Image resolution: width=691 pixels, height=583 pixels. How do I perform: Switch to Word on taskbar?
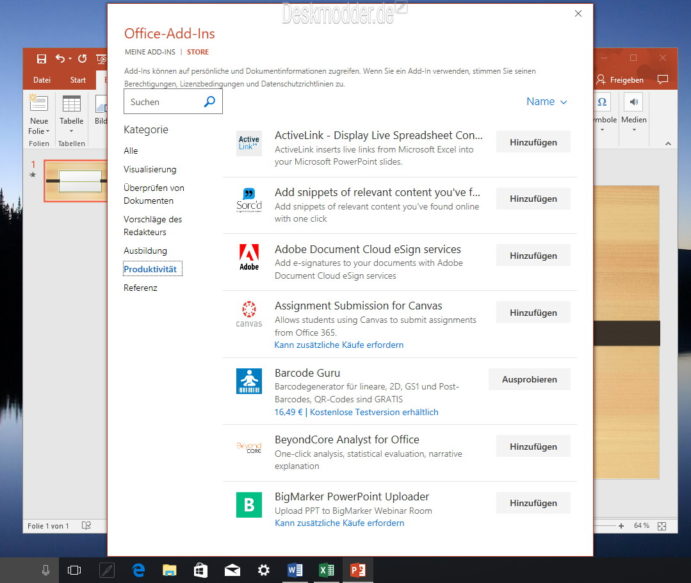pyautogui.click(x=295, y=570)
